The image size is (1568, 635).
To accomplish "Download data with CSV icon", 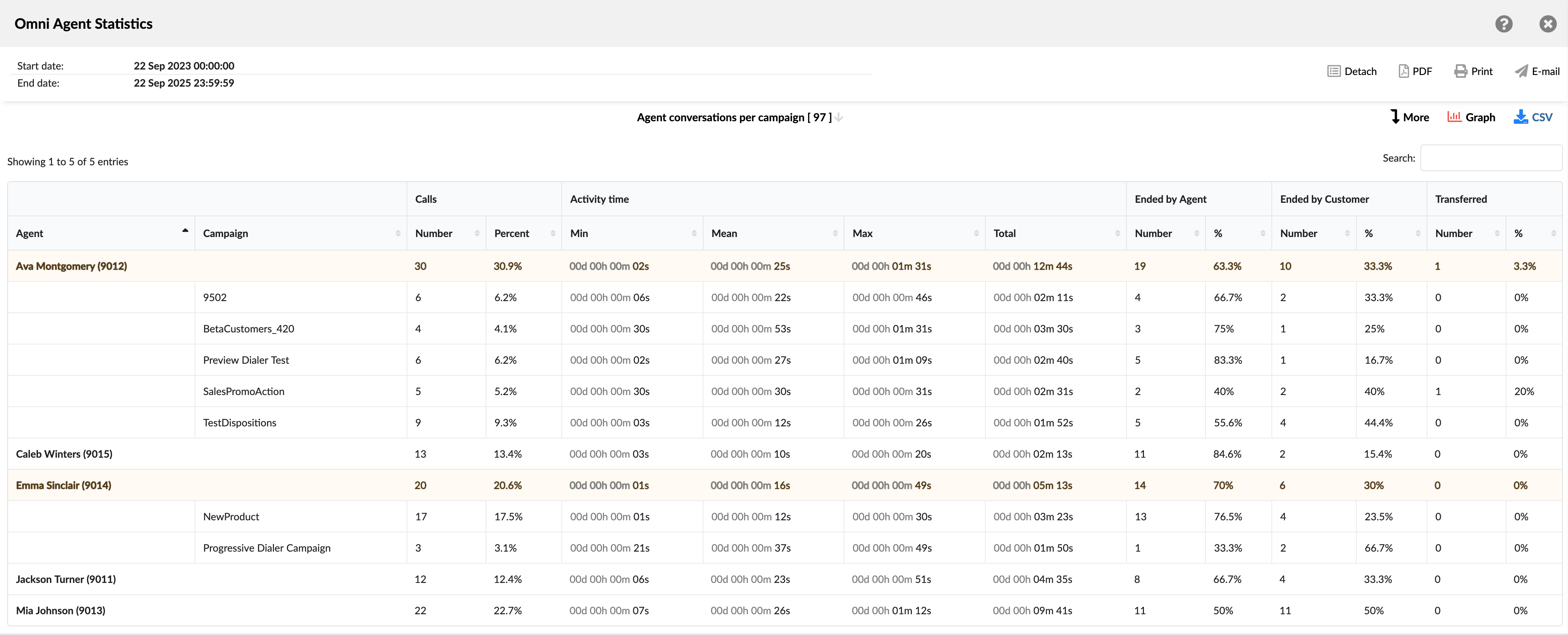I will 1521,117.
